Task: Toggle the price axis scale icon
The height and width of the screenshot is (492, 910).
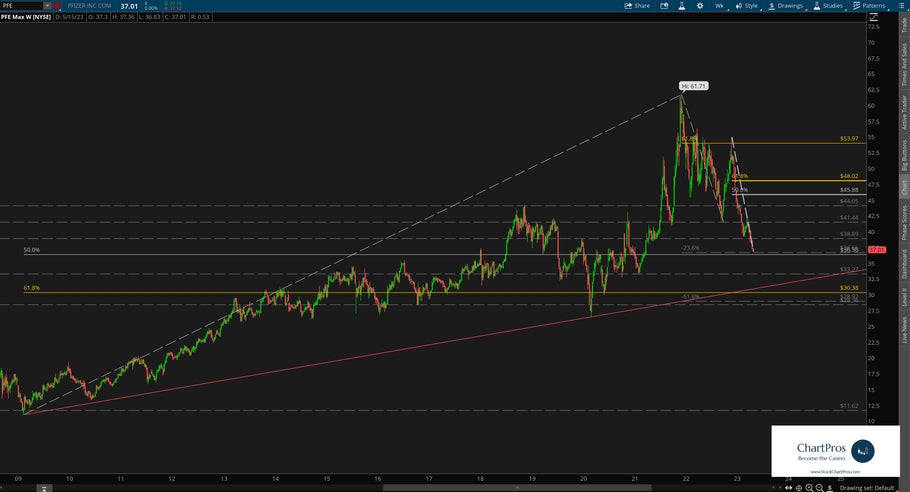Action: coord(873,17)
